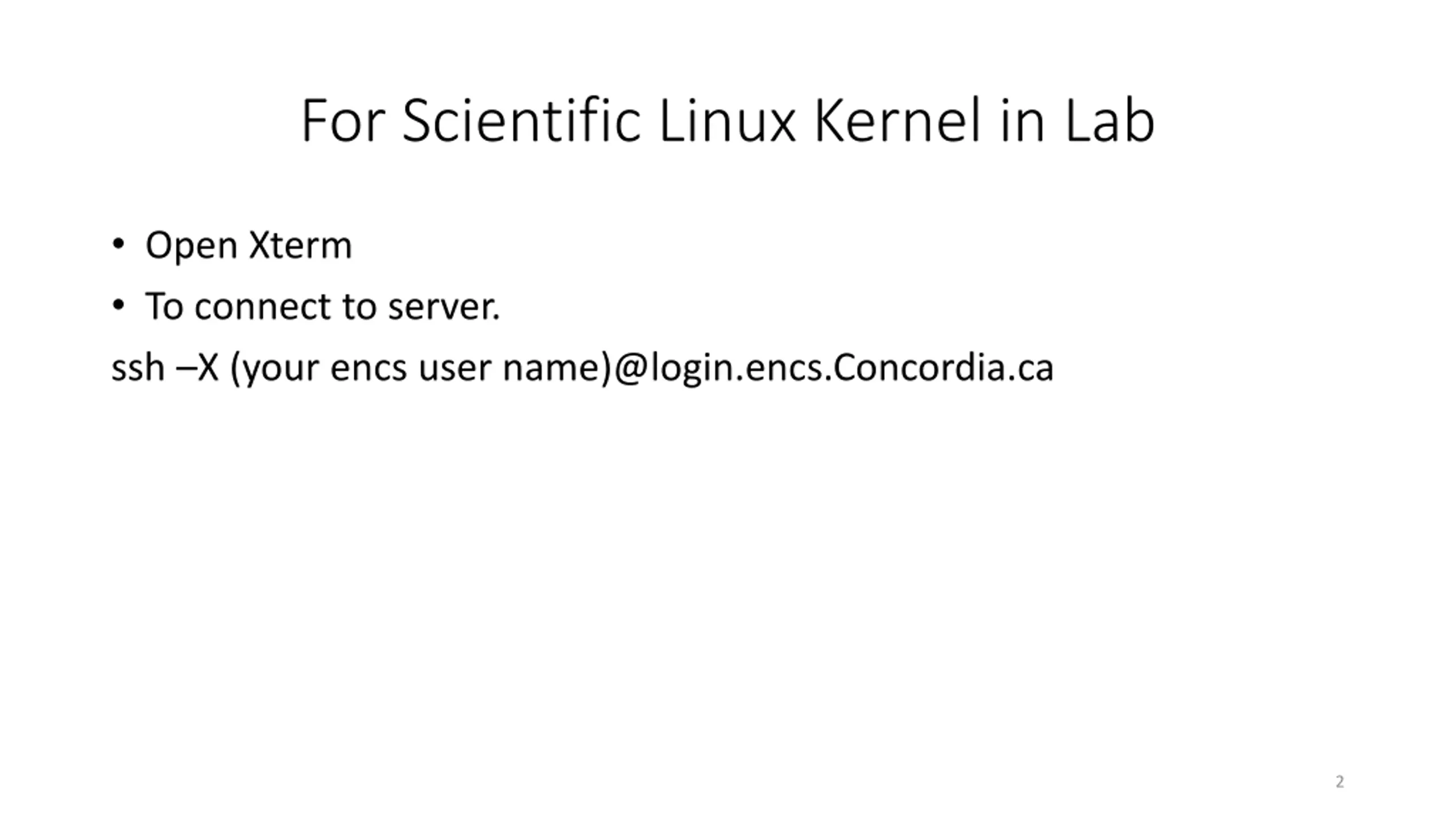Viewport: 1456px width, 819px height.
Task: Click the '@' symbol in the ssh command
Action: 631,369
